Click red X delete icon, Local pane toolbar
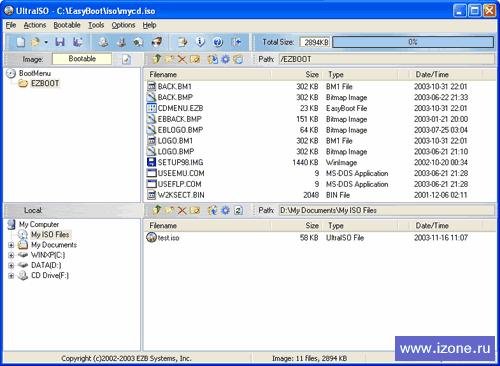The height and width of the screenshot is (366, 500). tap(182, 210)
